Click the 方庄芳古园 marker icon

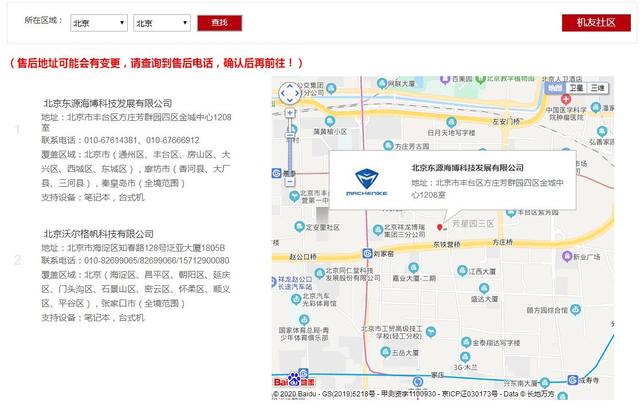tap(388, 146)
